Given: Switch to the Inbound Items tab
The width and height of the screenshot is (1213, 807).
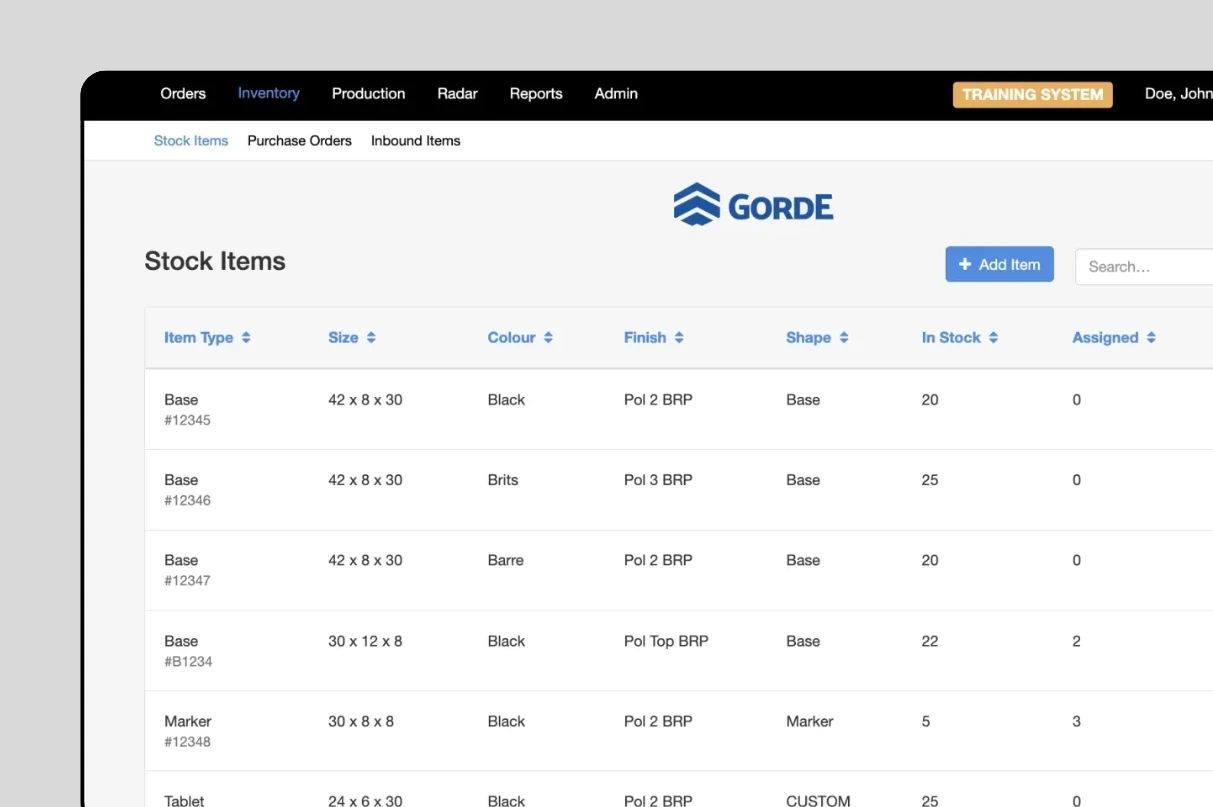Looking at the screenshot, I should pyautogui.click(x=416, y=141).
